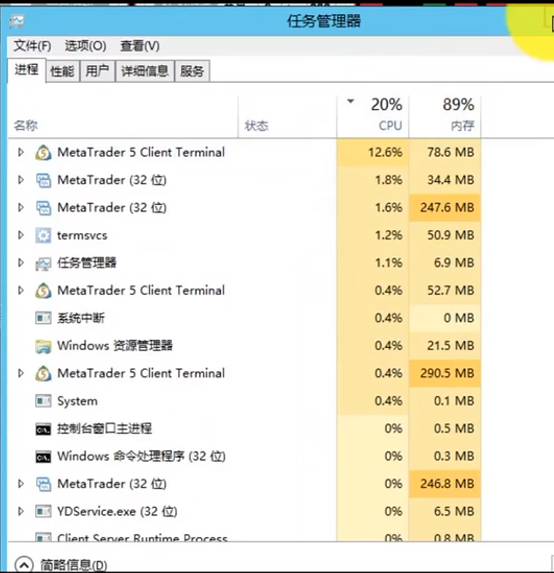Click the Windows 资源管理器 folder icon
The width and height of the screenshot is (554, 573).
click(x=43, y=346)
